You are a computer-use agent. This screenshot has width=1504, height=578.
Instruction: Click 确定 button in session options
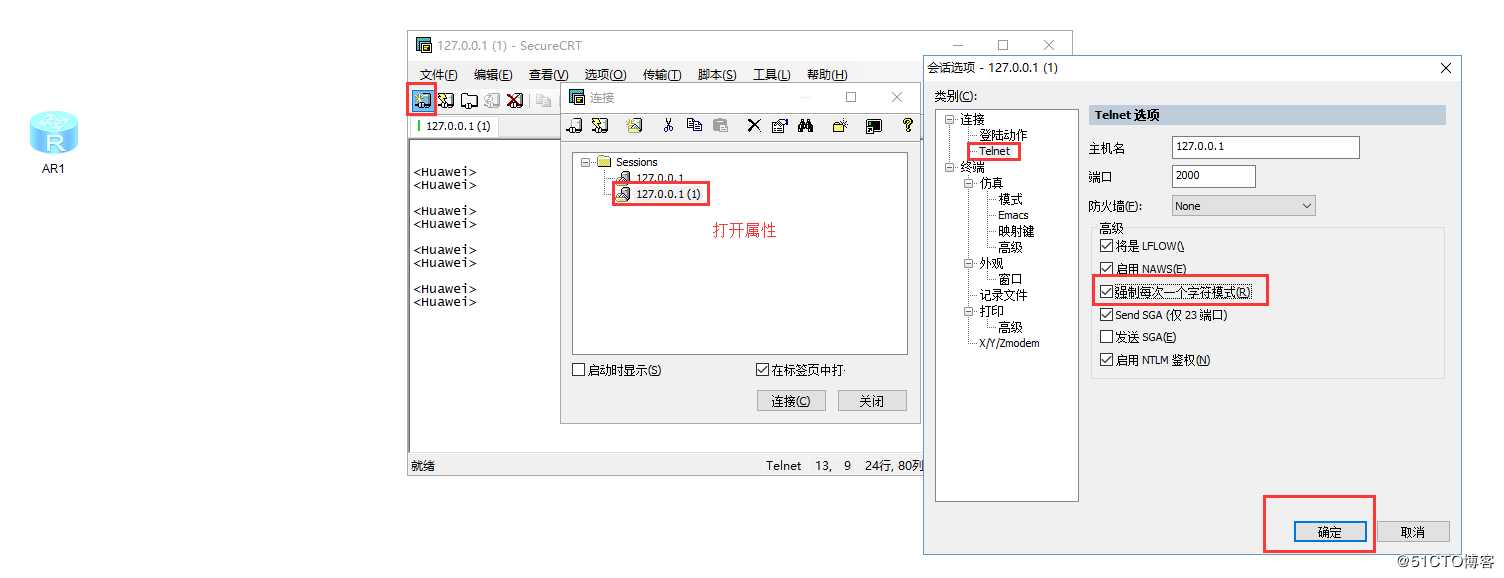point(1330,532)
